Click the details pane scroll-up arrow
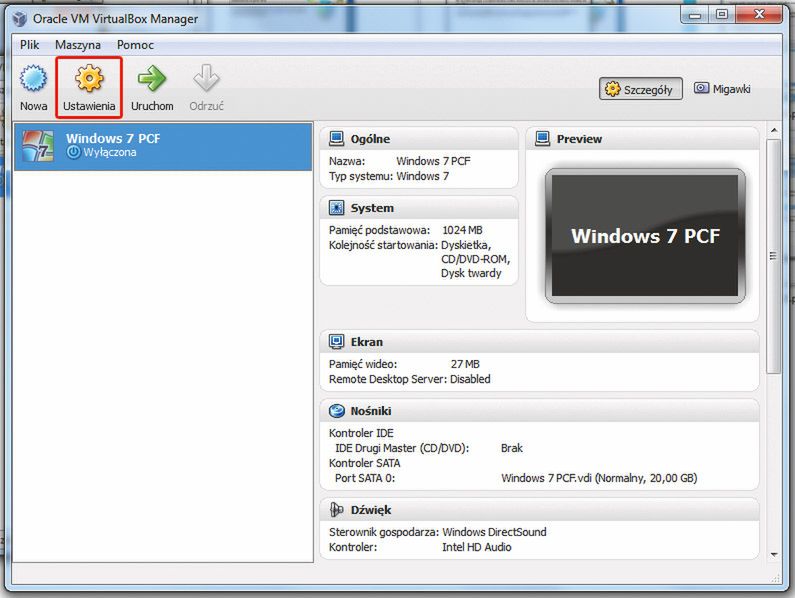Image resolution: width=795 pixels, height=598 pixels. click(x=774, y=130)
